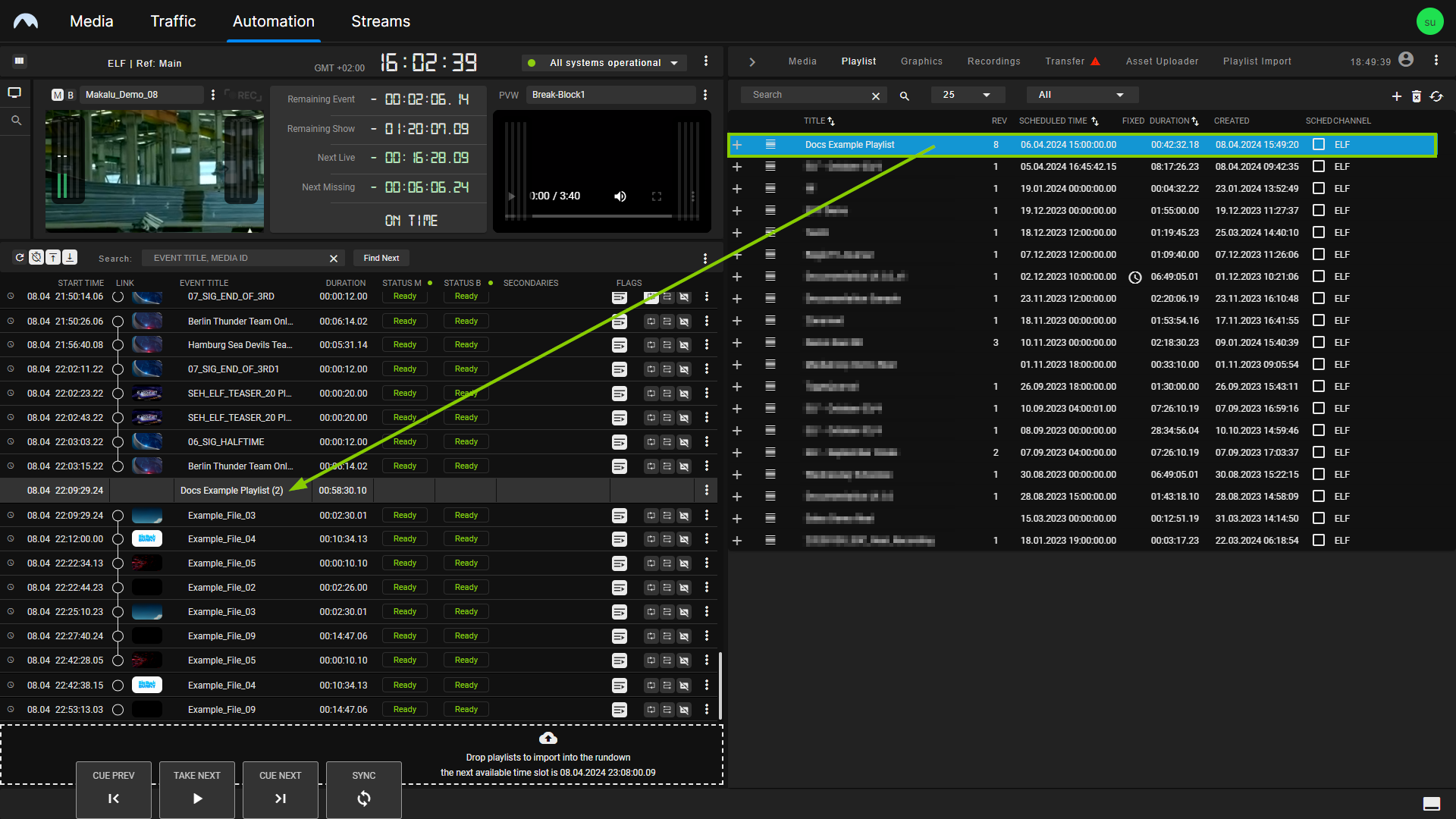Check the ELF channel checkbox on the first playlist

[x=1319, y=144]
